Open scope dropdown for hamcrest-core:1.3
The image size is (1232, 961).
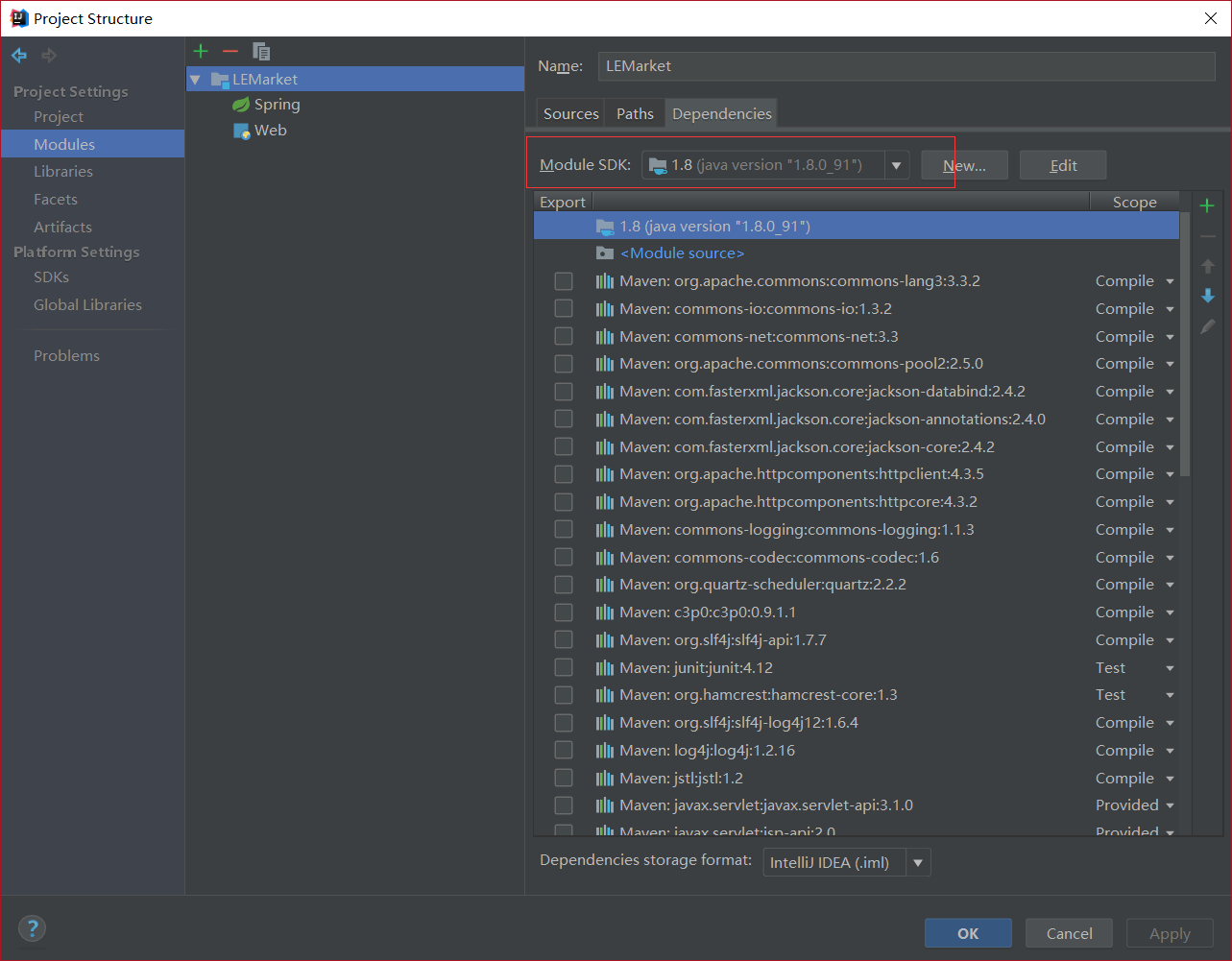(1170, 695)
